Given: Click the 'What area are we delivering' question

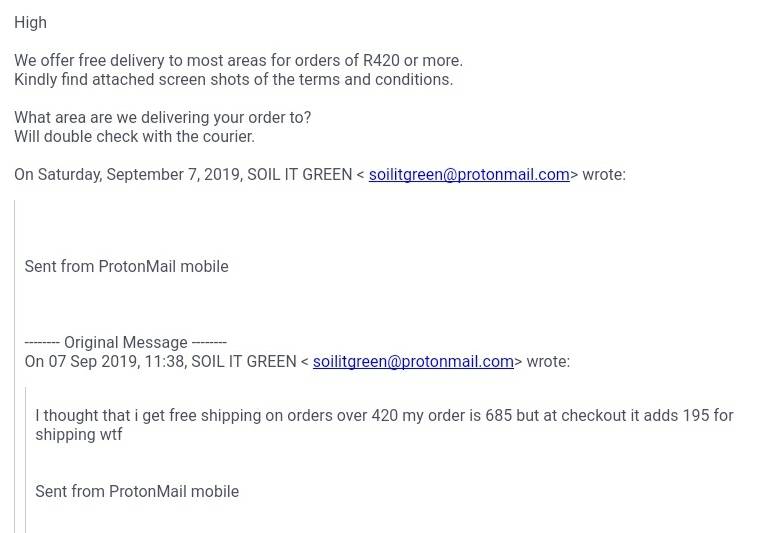Looking at the screenshot, I should 162,118.
